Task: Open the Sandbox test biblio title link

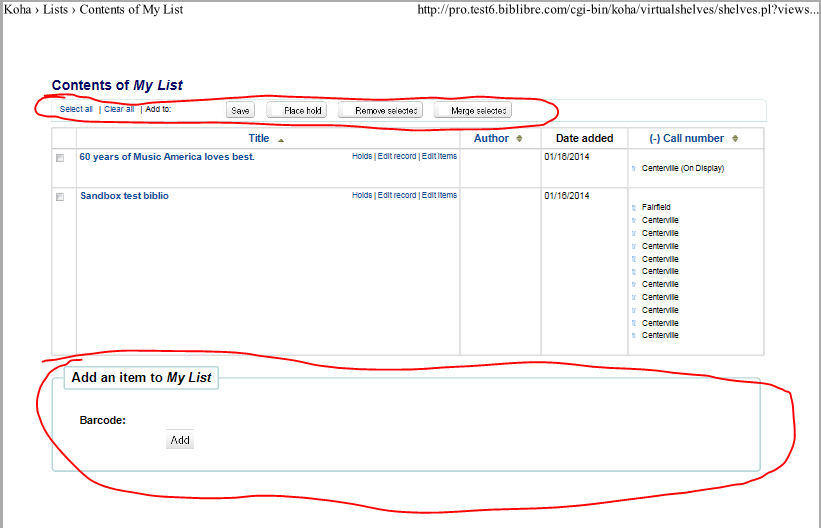Action: pos(124,196)
